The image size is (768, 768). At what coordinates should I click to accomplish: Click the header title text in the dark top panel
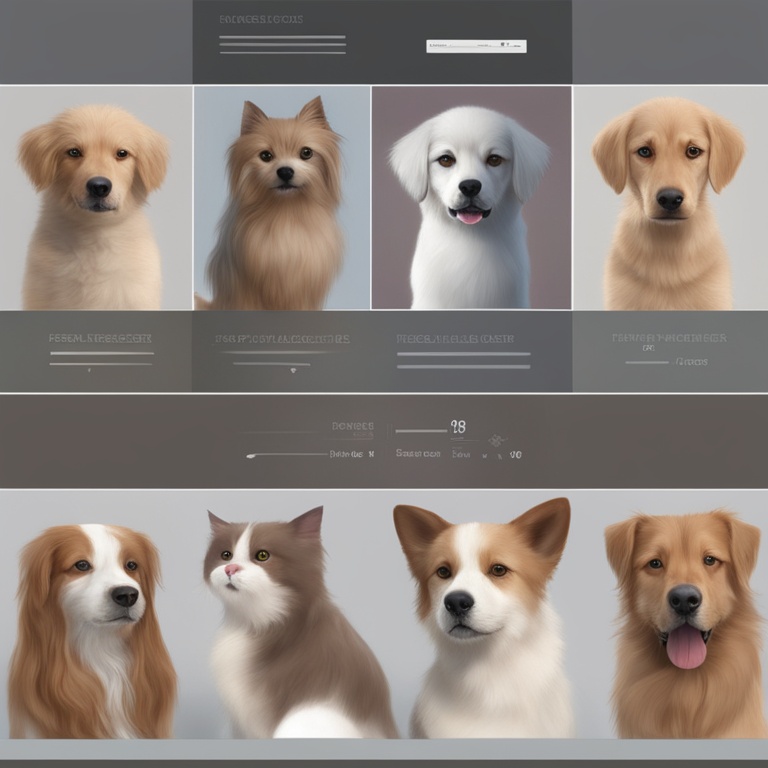pos(261,19)
